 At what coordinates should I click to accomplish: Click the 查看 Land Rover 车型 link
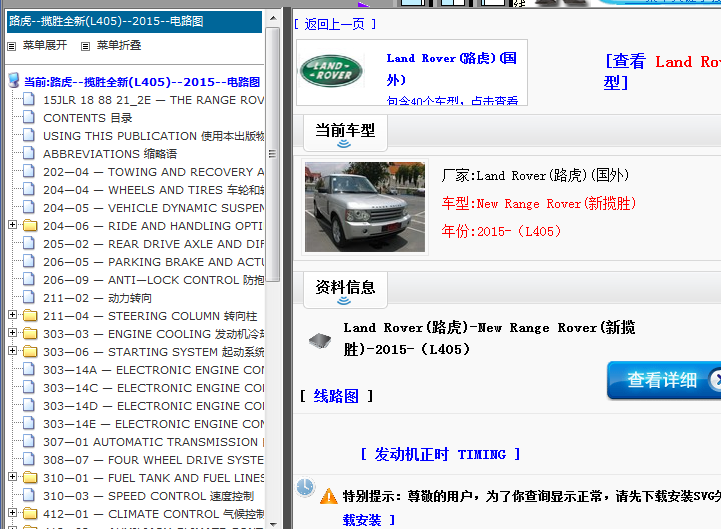(x=662, y=72)
